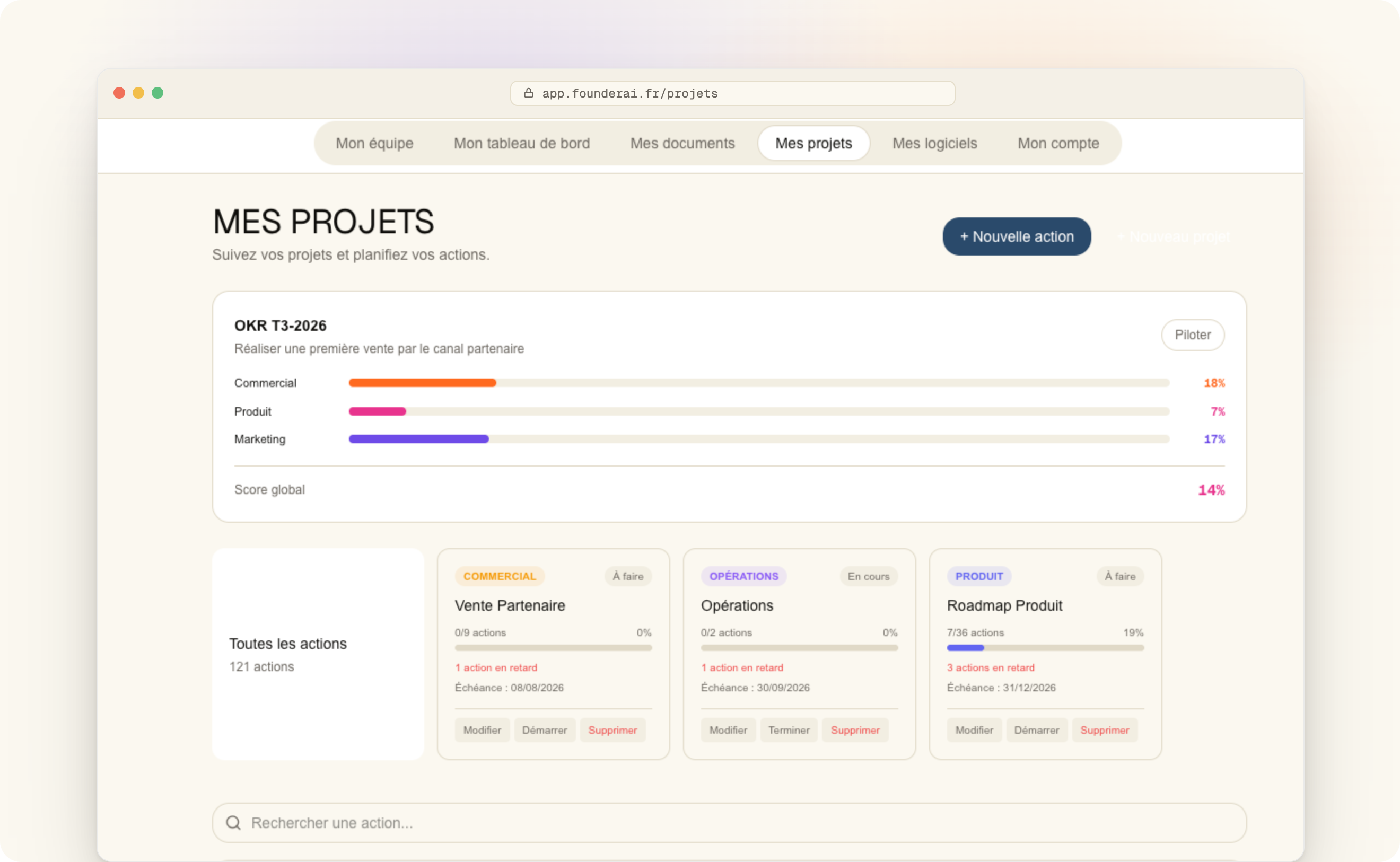The image size is (1400, 862).
Task: Open the Opérations project title
Action: point(737,605)
